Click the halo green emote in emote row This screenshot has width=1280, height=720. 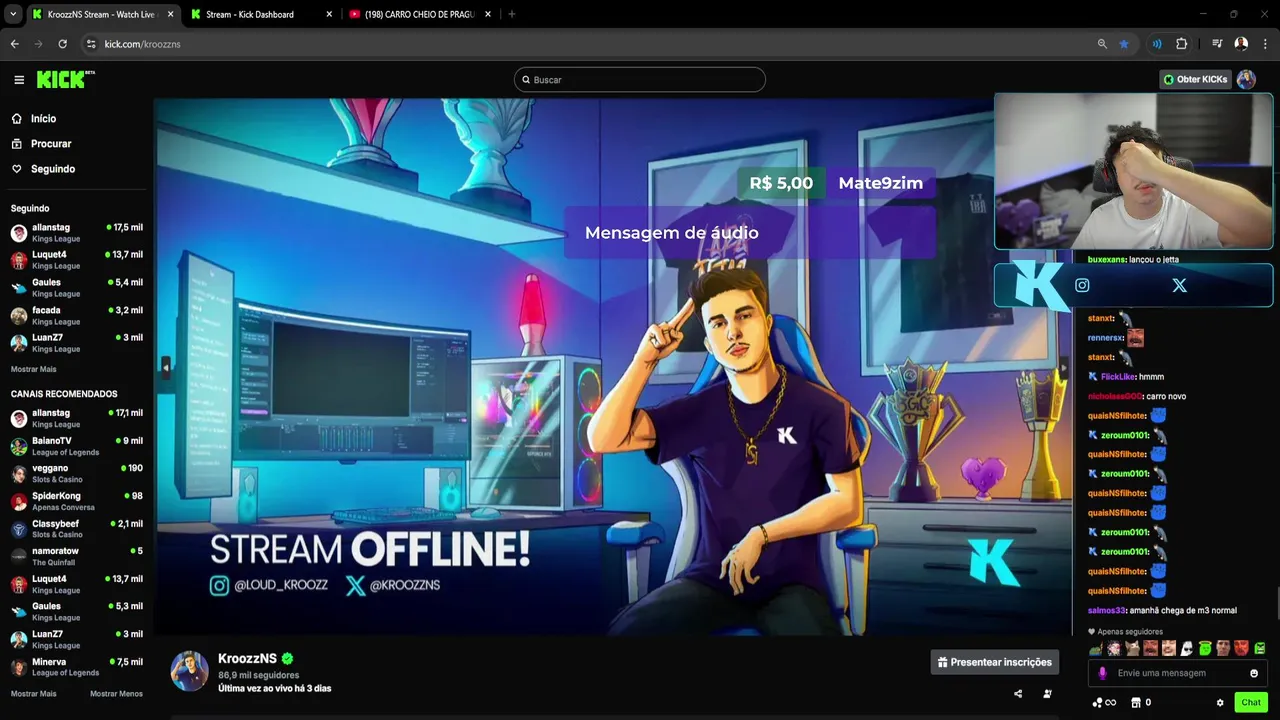pyautogui.click(x=1205, y=648)
